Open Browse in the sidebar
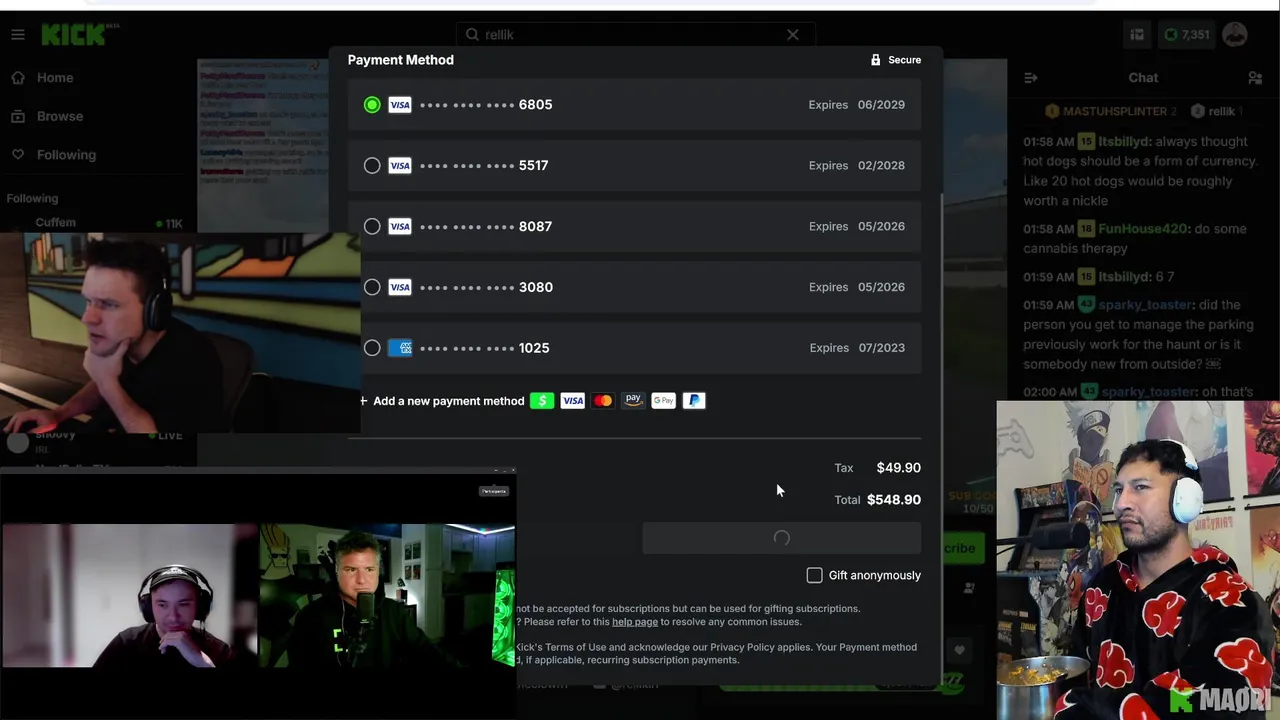Screen dimensions: 1280x720 (x=60, y=116)
